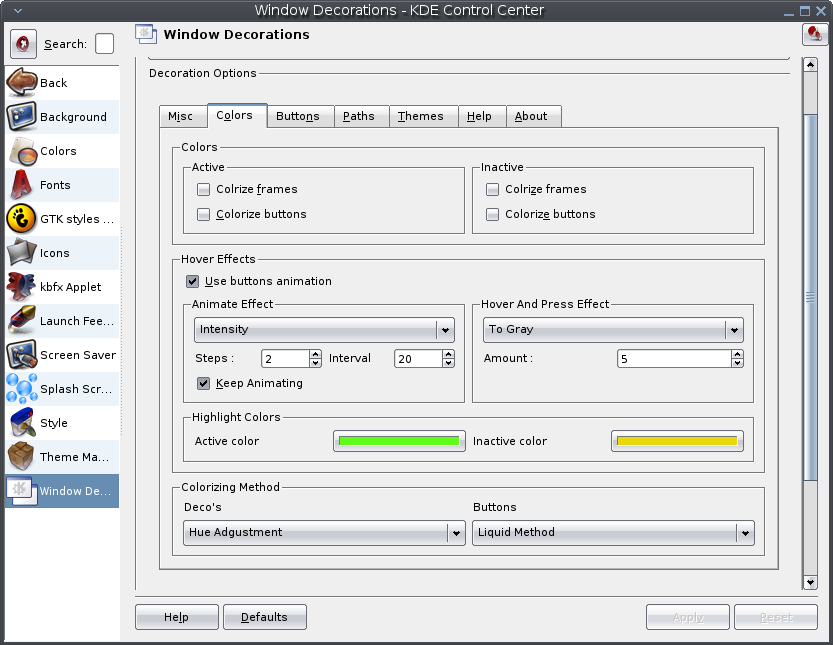Click the scrollbar down arrow
The width and height of the screenshot is (833, 645).
coord(810,582)
